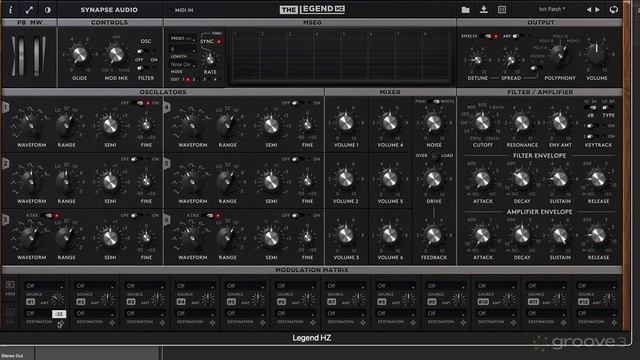
Task: Click the Stereo Out label at bottom
Action: pyautogui.click(x=12, y=356)
